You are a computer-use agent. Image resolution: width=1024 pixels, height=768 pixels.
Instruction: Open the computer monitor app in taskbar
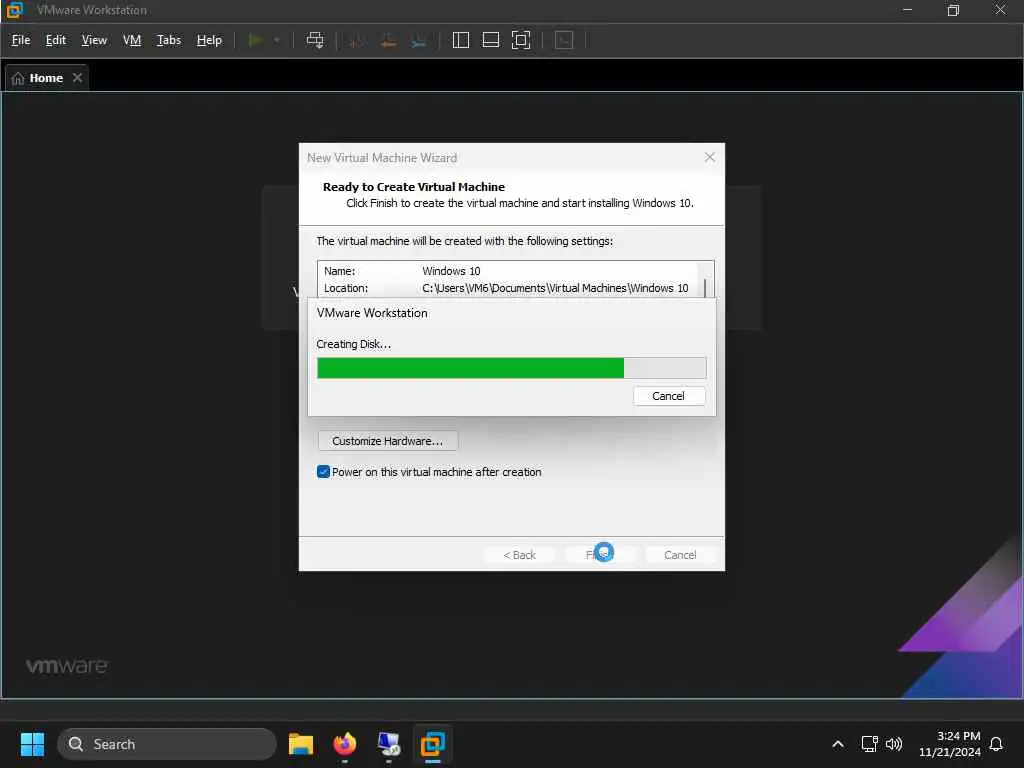pos(389,744)
